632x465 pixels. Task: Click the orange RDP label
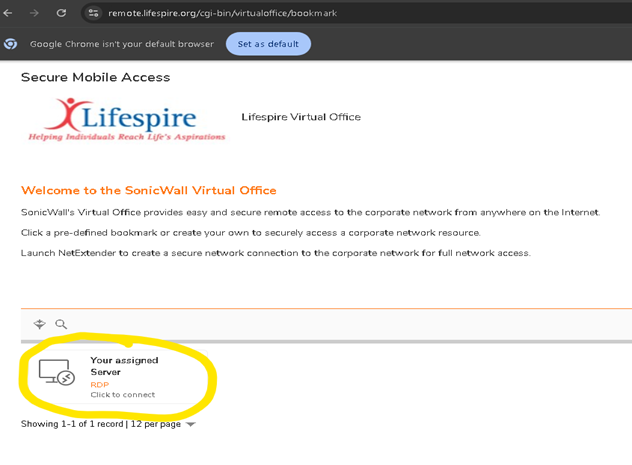[100, 384]
